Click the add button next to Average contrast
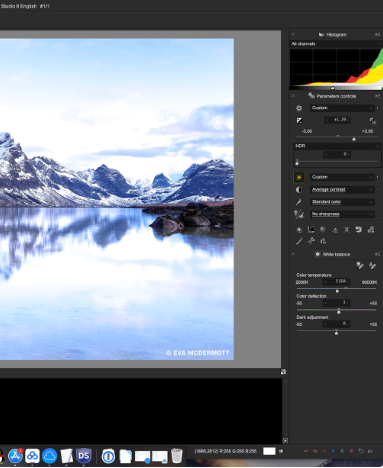The width and height of the screenshot is (383, 468). tap(378, 190)
